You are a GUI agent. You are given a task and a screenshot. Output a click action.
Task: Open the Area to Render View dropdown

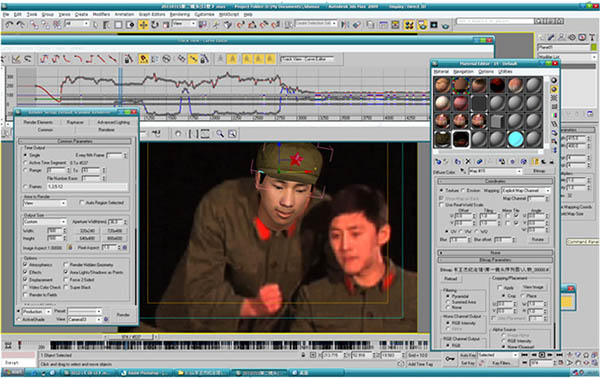click(x=45, y=203)
